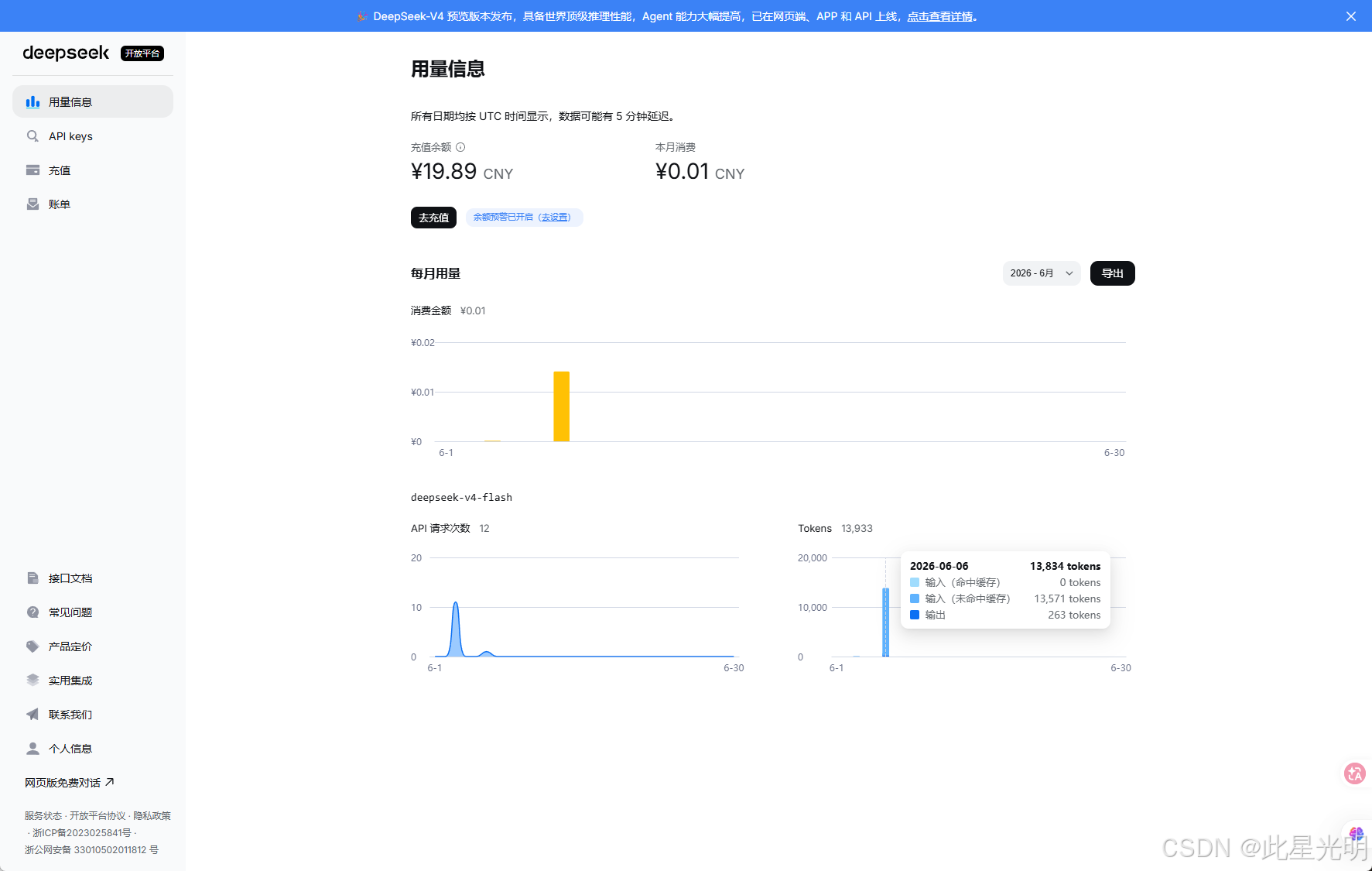Open 个人信息 profile page

click(93, 749)
